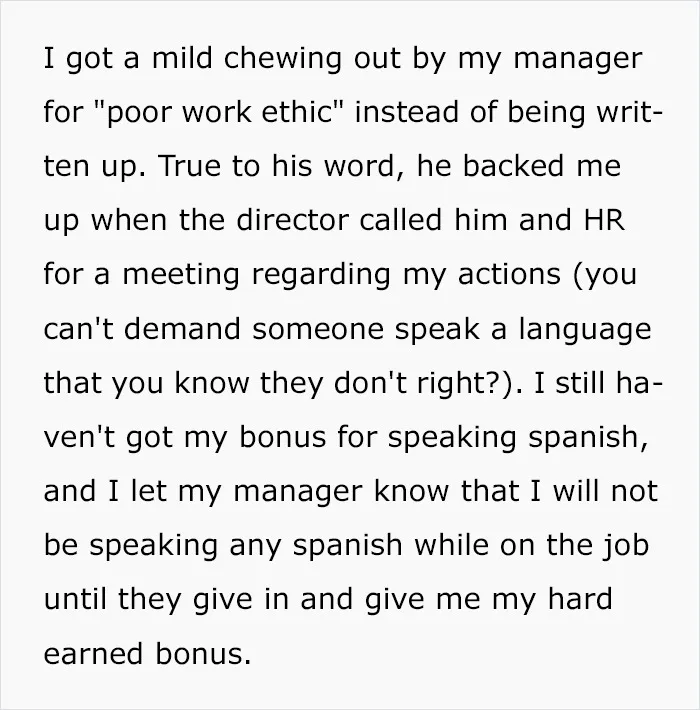Click the word "mild" in the text
The width and height of the screenshot is (700, 710).
pyautogui.click(x=182, y=58)
